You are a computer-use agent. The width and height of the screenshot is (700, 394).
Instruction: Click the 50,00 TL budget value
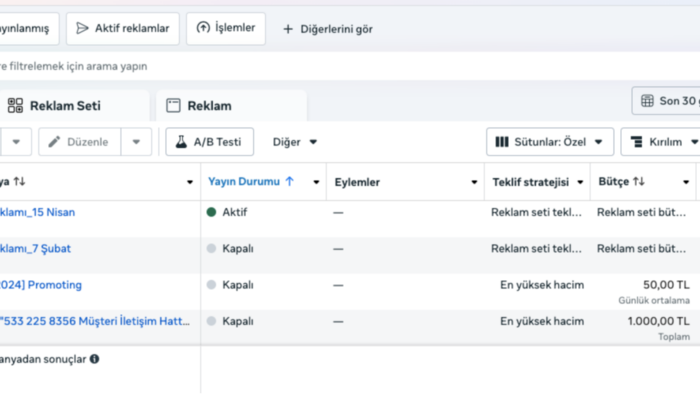(667, 285)
